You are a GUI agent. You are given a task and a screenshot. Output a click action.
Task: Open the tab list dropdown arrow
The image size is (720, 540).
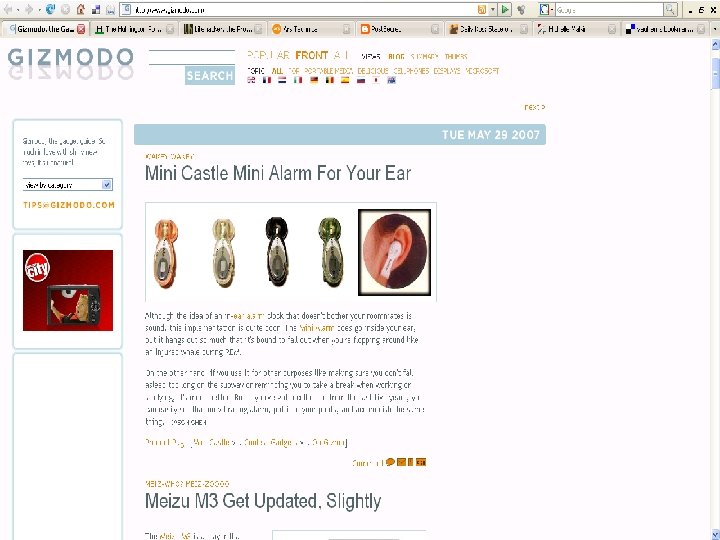(x=714, y=29)
